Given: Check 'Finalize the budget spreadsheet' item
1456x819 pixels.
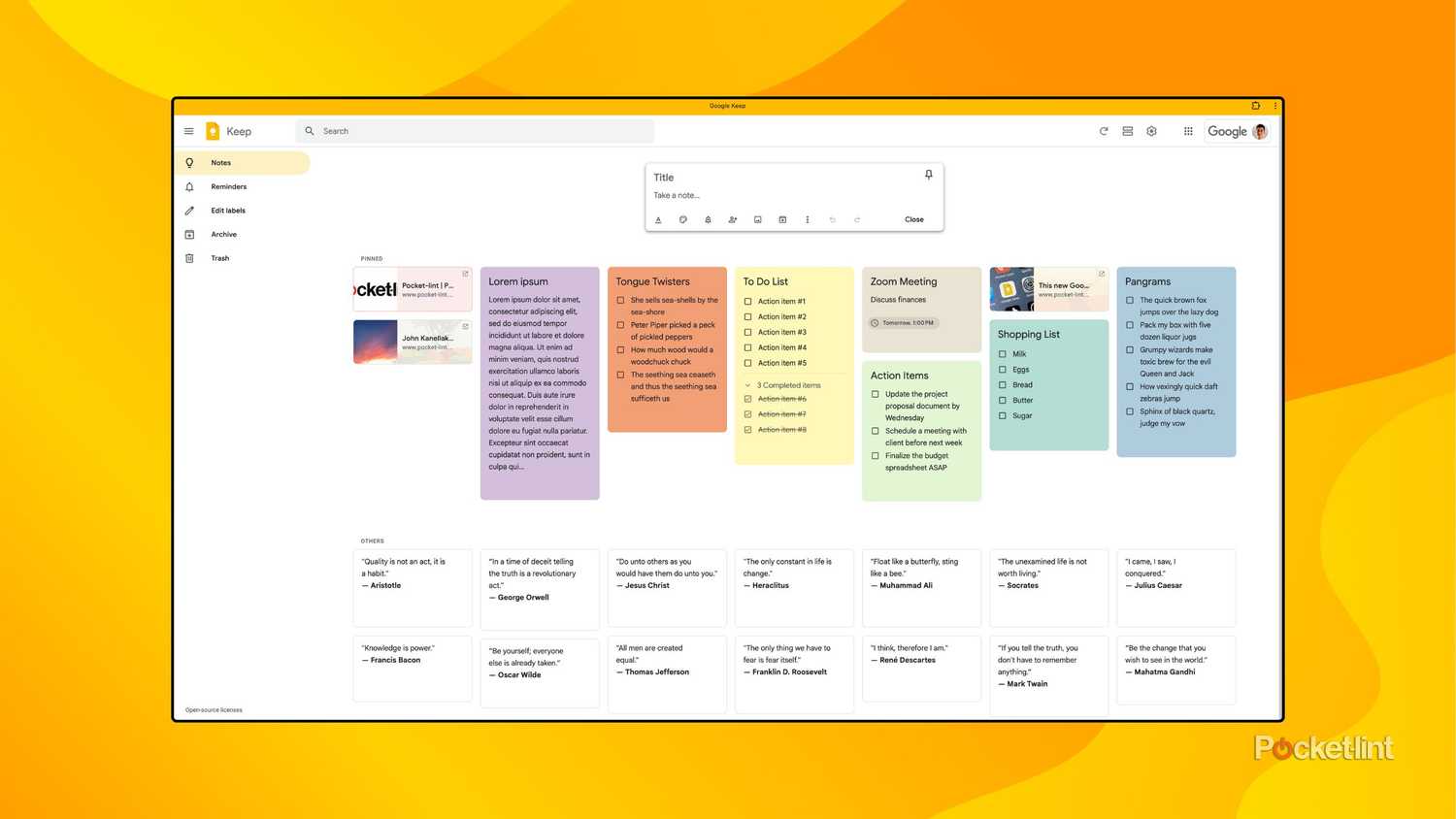Looking at the screenshot, I should point(876,456).
